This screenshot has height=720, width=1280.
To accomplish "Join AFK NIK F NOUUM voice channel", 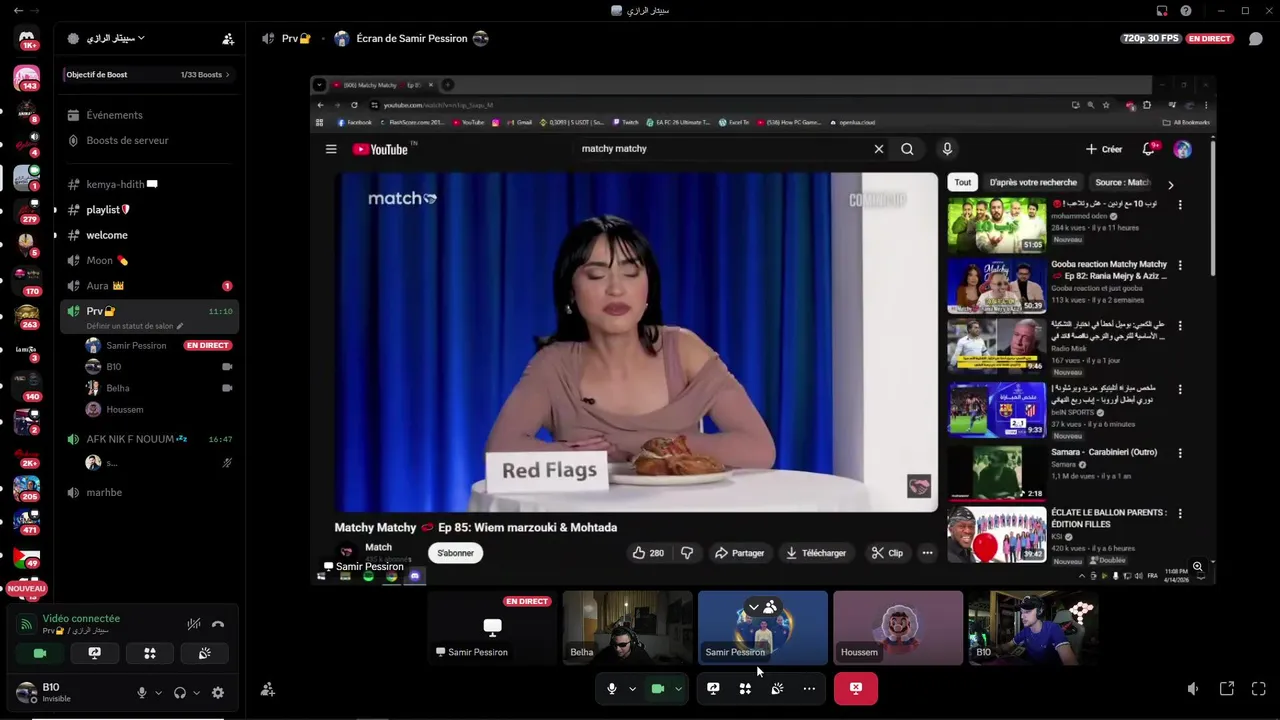I will 150,439.
